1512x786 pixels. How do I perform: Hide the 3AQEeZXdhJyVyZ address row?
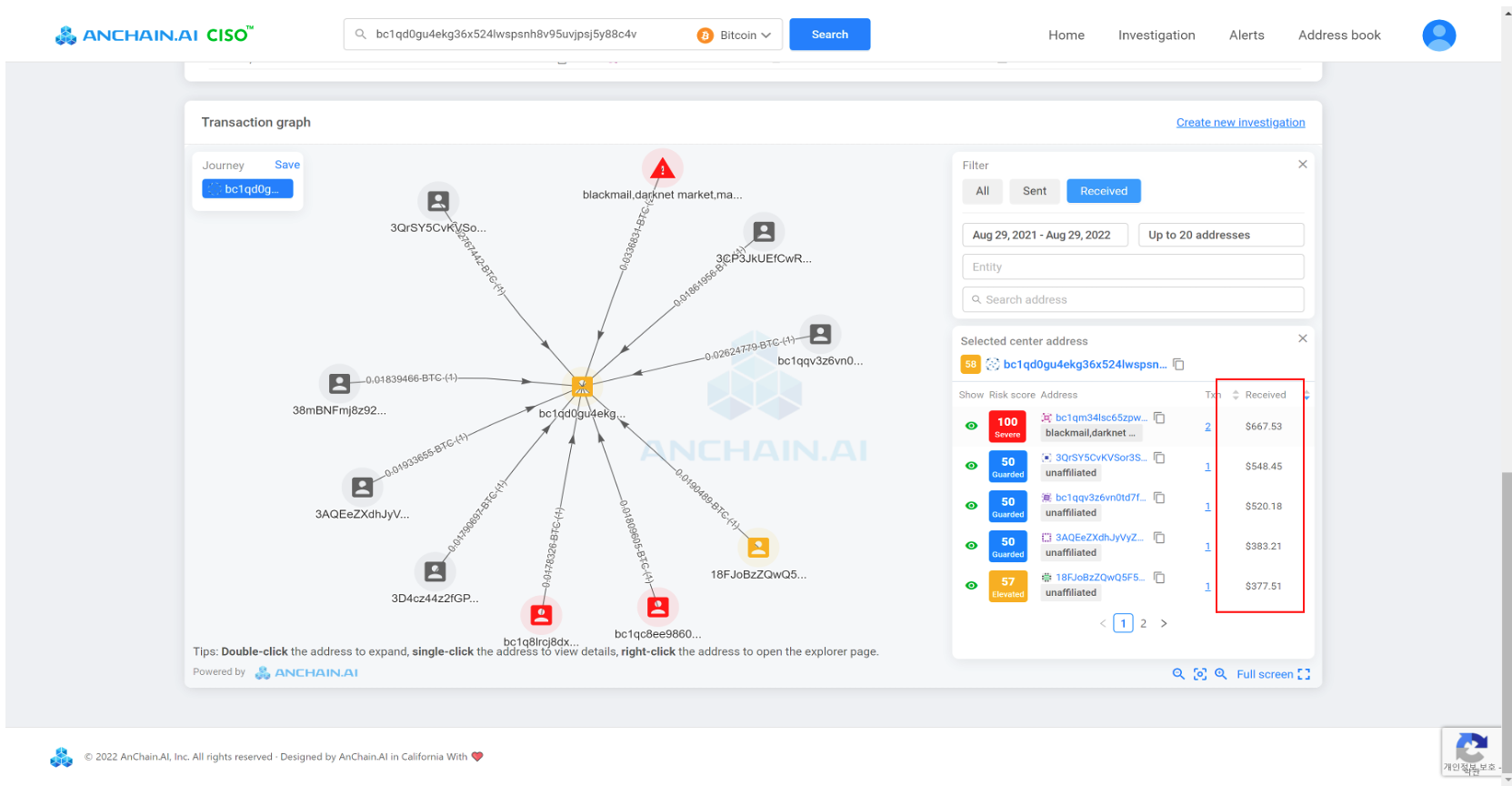(971, 546)
